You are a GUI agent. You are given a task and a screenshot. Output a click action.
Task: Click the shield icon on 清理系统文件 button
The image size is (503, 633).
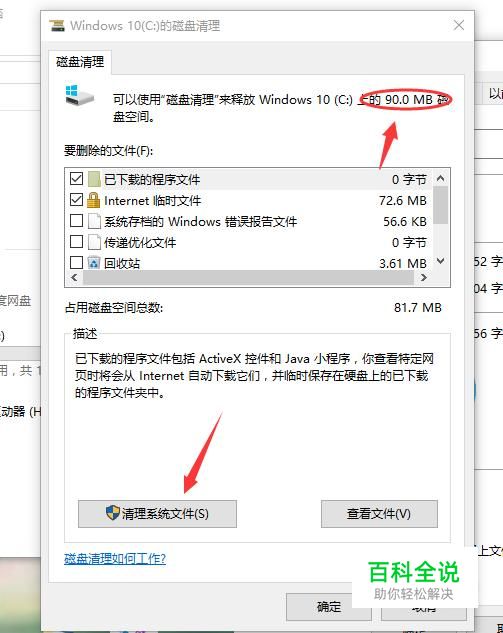coord(113,513)
